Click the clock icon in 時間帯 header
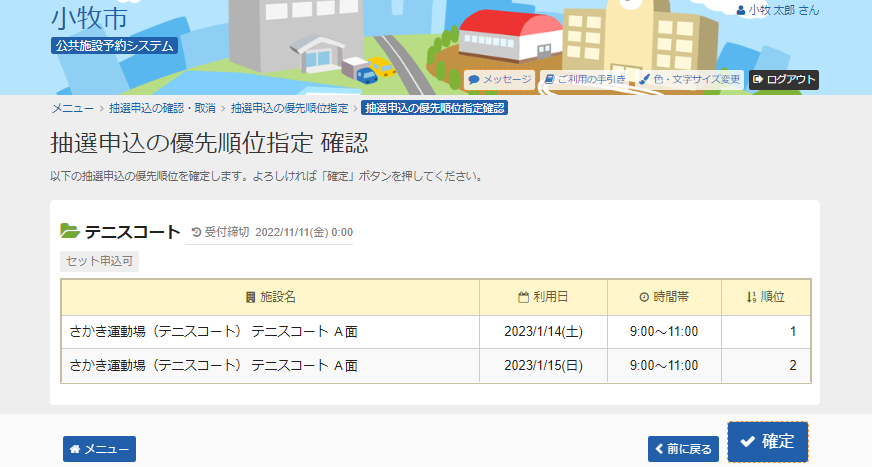 point(644,297)
